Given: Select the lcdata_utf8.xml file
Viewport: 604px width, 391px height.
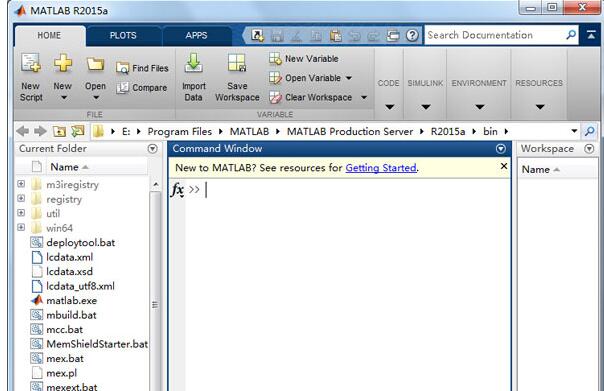Looking at the screenshot, I should coord(73,286).
